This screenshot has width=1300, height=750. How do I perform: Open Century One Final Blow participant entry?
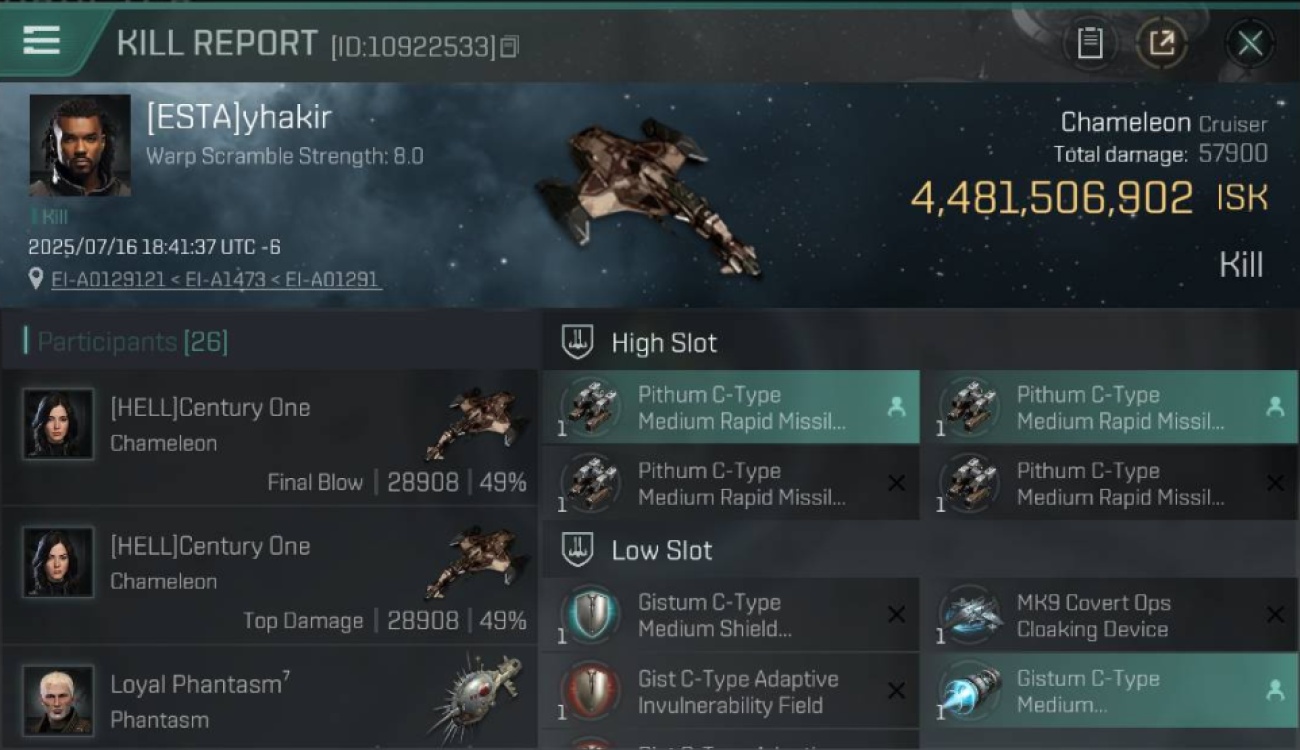[270, 438]
